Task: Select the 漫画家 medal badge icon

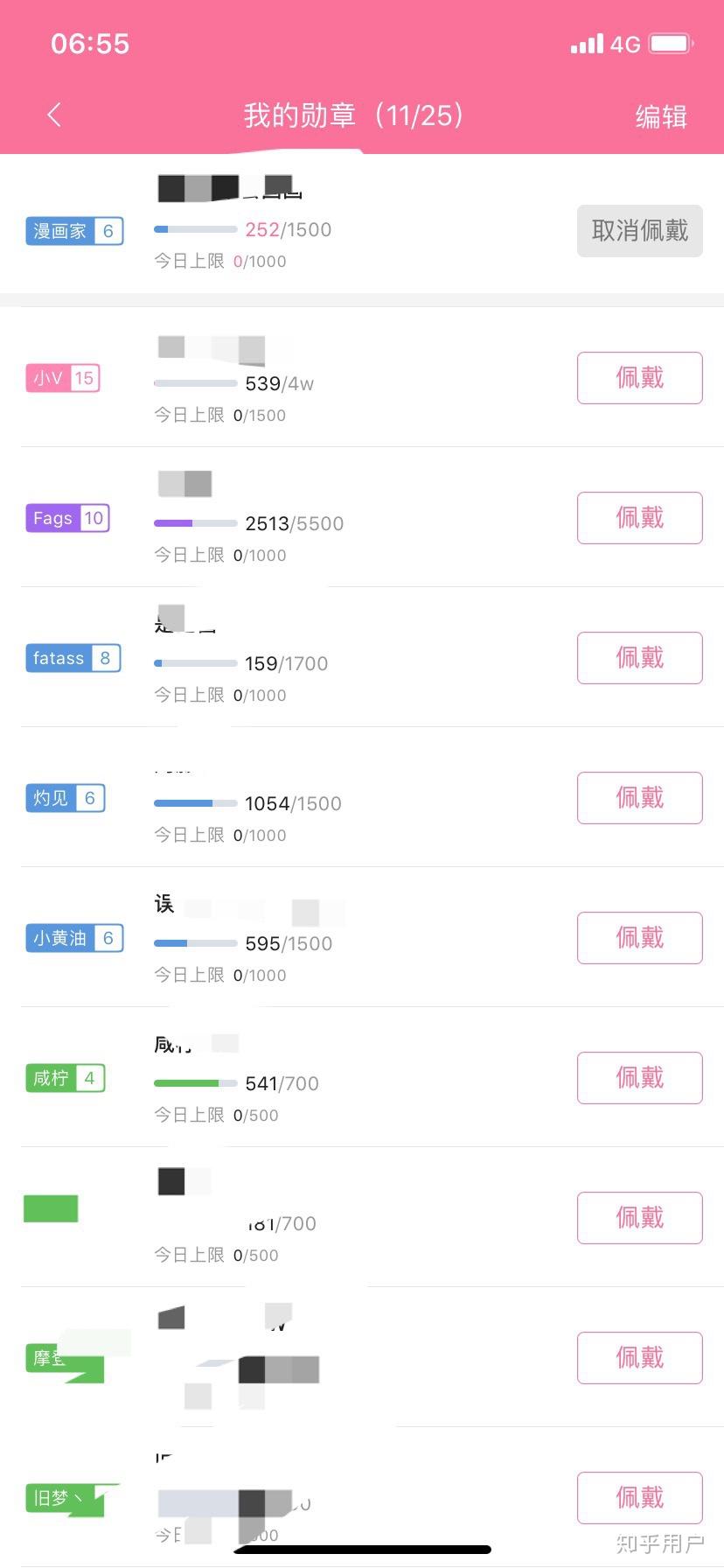Action: point(74,231)
